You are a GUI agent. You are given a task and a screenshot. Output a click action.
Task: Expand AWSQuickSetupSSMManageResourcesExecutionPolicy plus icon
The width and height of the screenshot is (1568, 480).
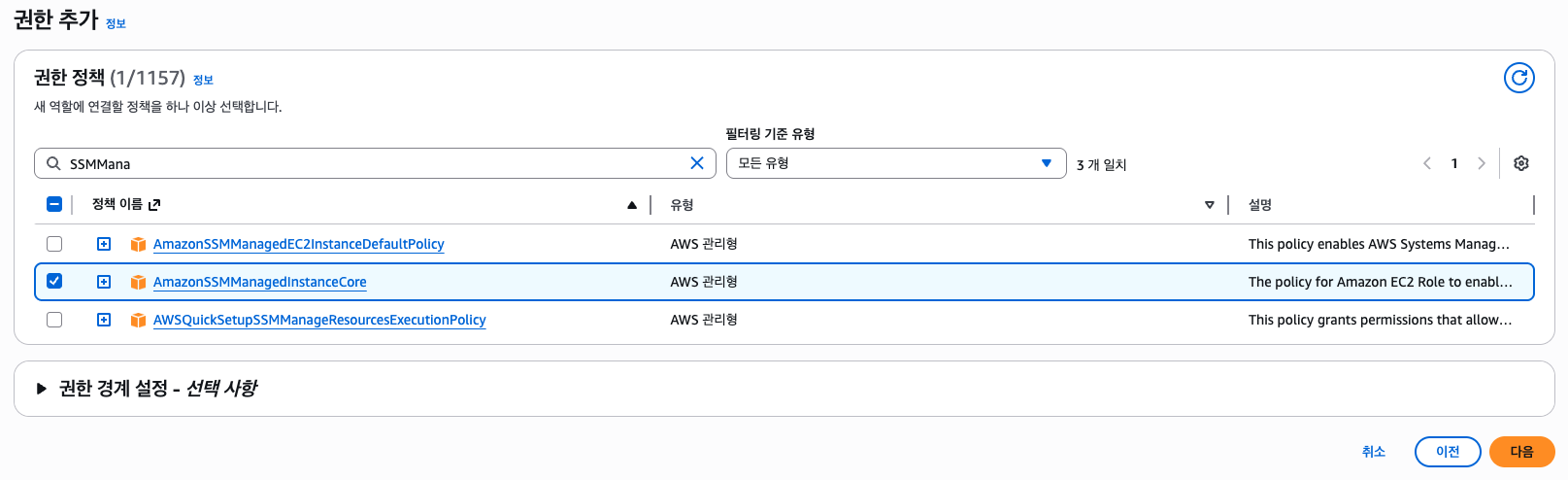[104, 320]
